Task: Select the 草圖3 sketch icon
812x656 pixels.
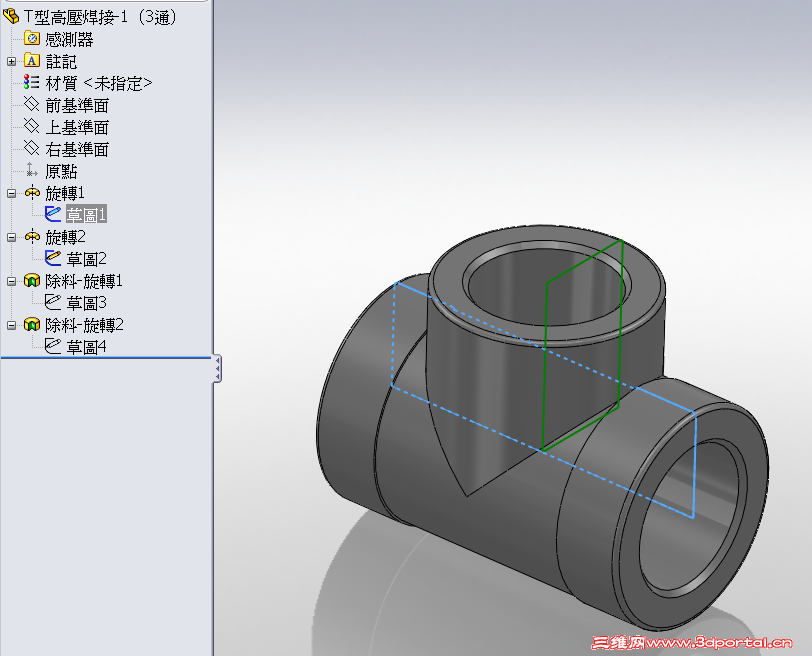Action: pyautogui.click(x=54, y=302)
